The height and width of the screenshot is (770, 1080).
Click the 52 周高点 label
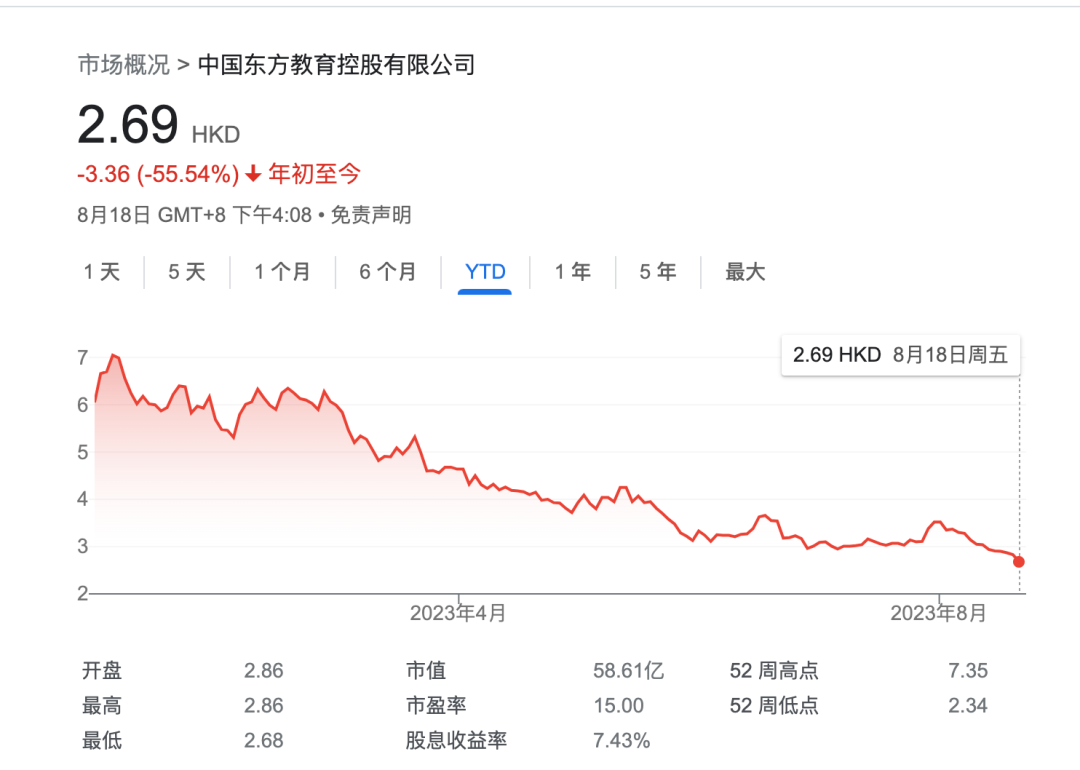coord(774,670)
